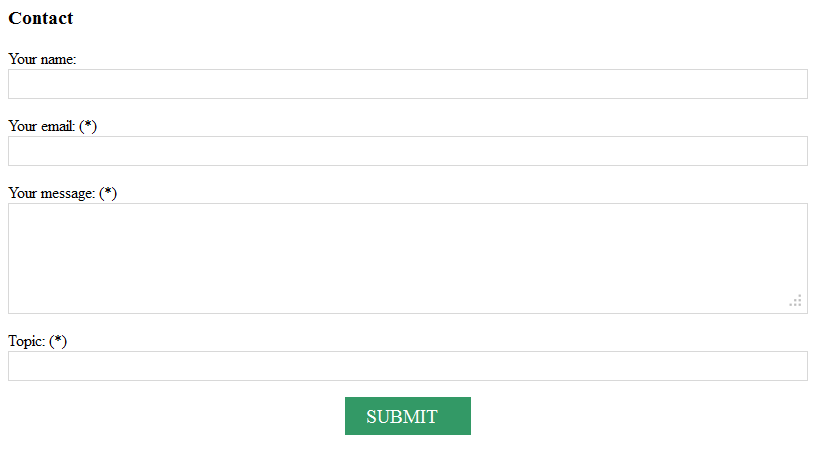Focus the Your name text field

point(407,84)
